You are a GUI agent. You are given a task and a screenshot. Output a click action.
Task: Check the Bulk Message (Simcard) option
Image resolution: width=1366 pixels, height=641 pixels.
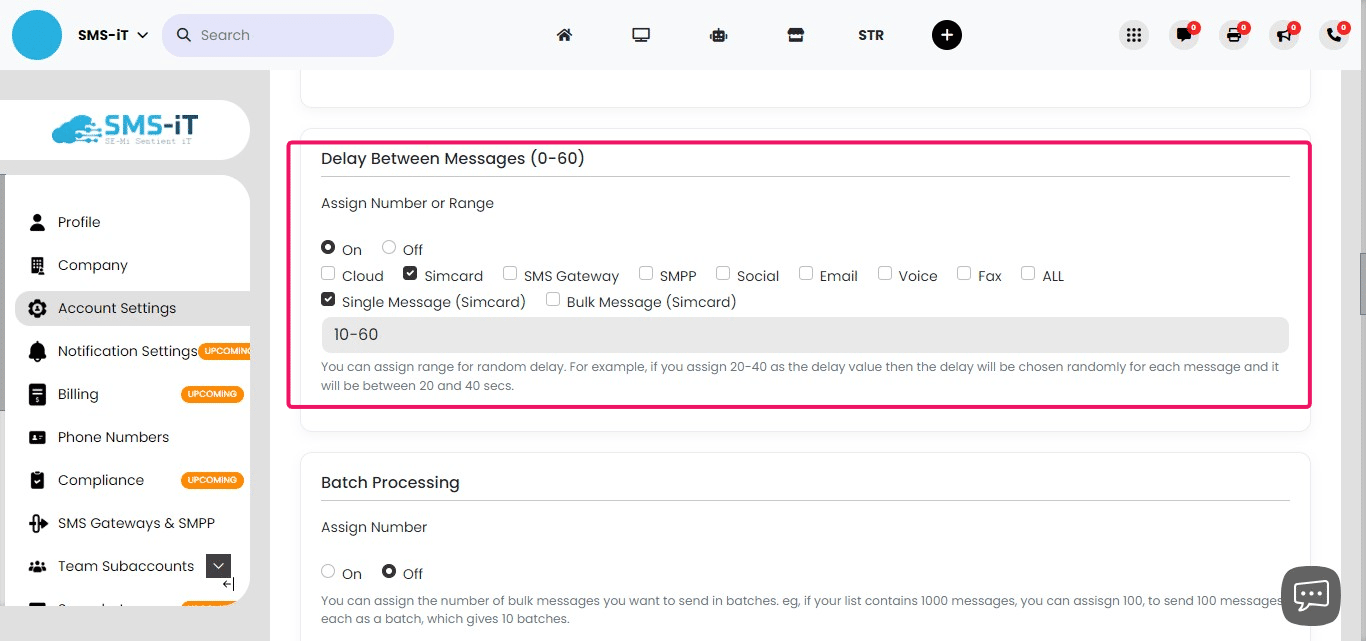(553, 298)
